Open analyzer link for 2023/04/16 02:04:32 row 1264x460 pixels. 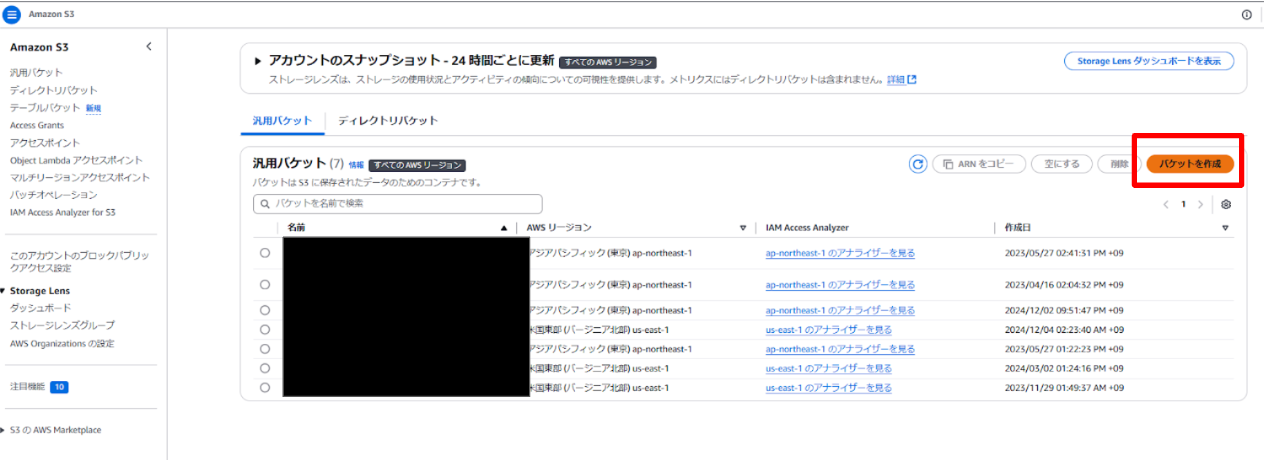[840, 285]
